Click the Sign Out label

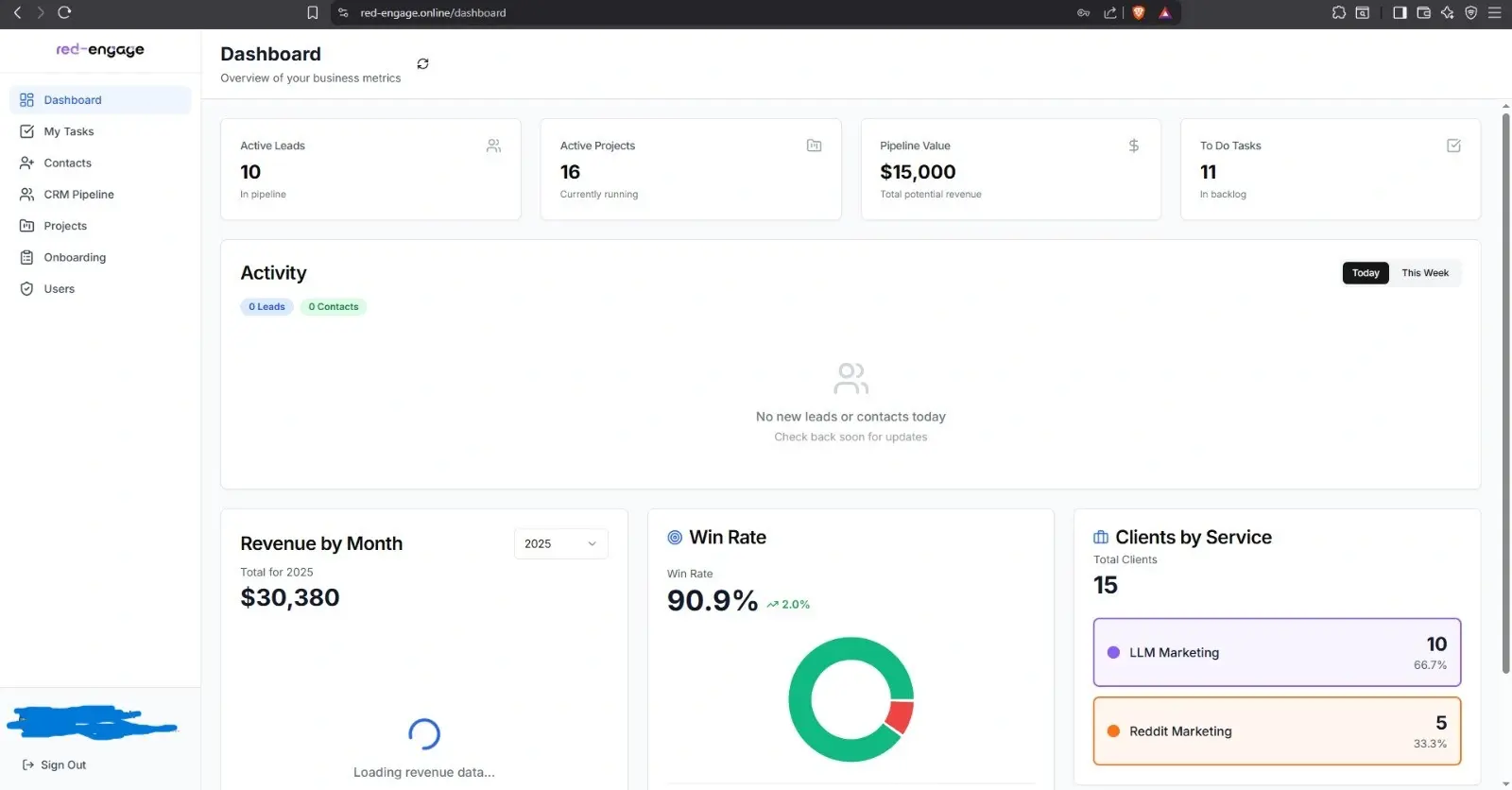[x=63, y=765]
